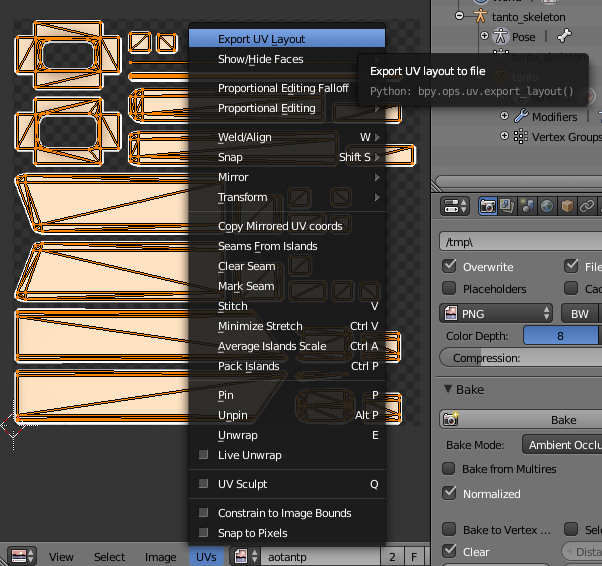602x566 pixels.
Task: Select the Constraints properties chain tab
Action: pyautogui.click(x=587, y=206)
